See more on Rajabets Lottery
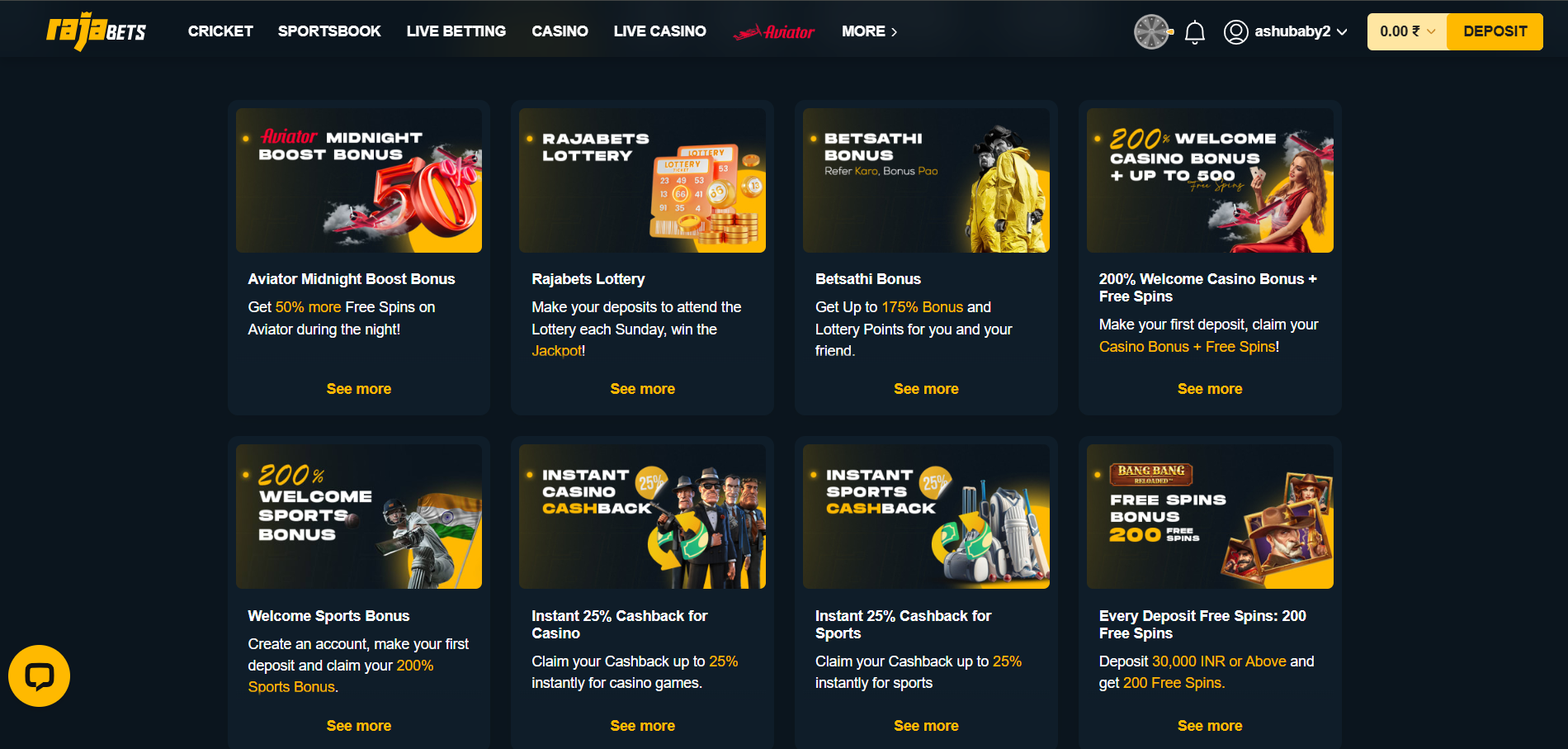Screen dimensions: 1568x749 pyautogui.click(x=642, y=388)
